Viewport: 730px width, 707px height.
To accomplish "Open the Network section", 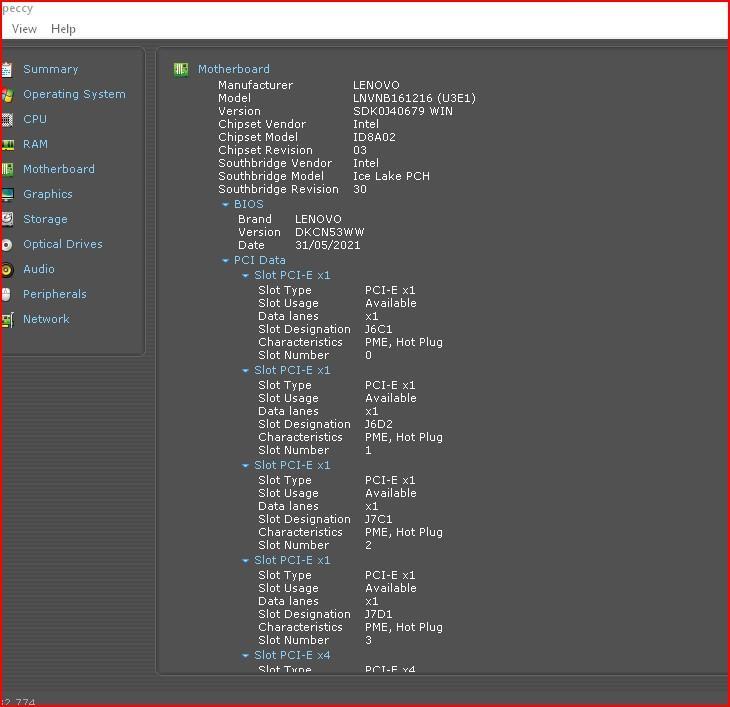I will tap(47, 319).
